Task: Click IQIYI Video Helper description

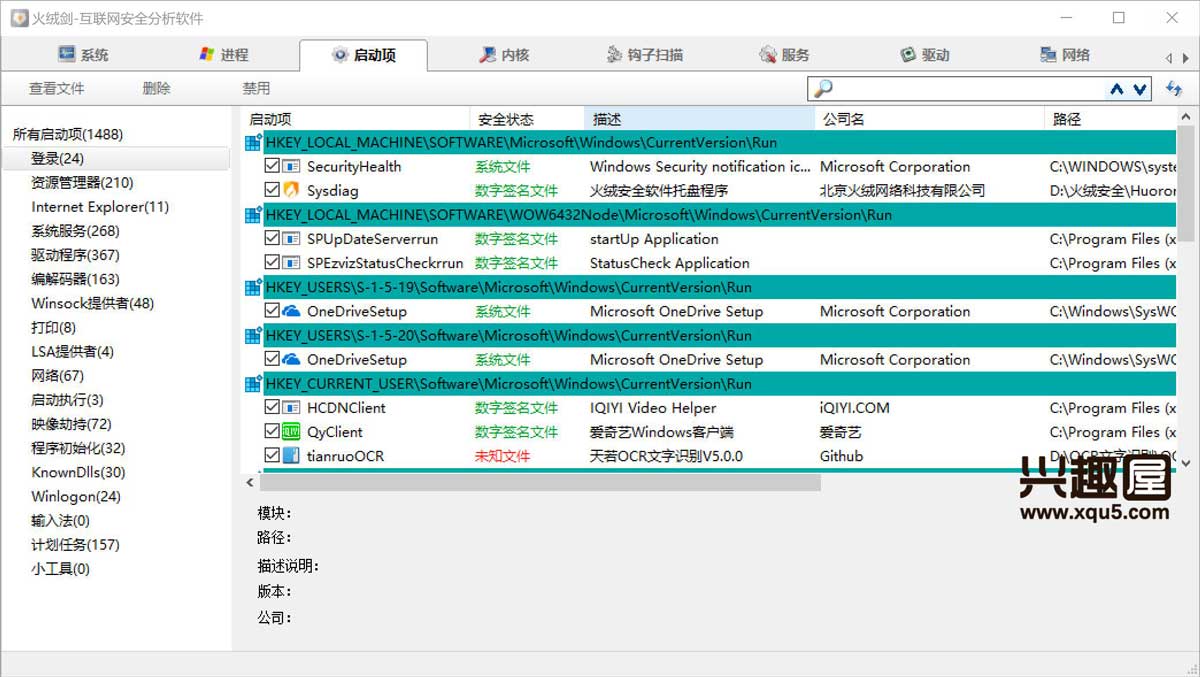Action: [653, 408]
